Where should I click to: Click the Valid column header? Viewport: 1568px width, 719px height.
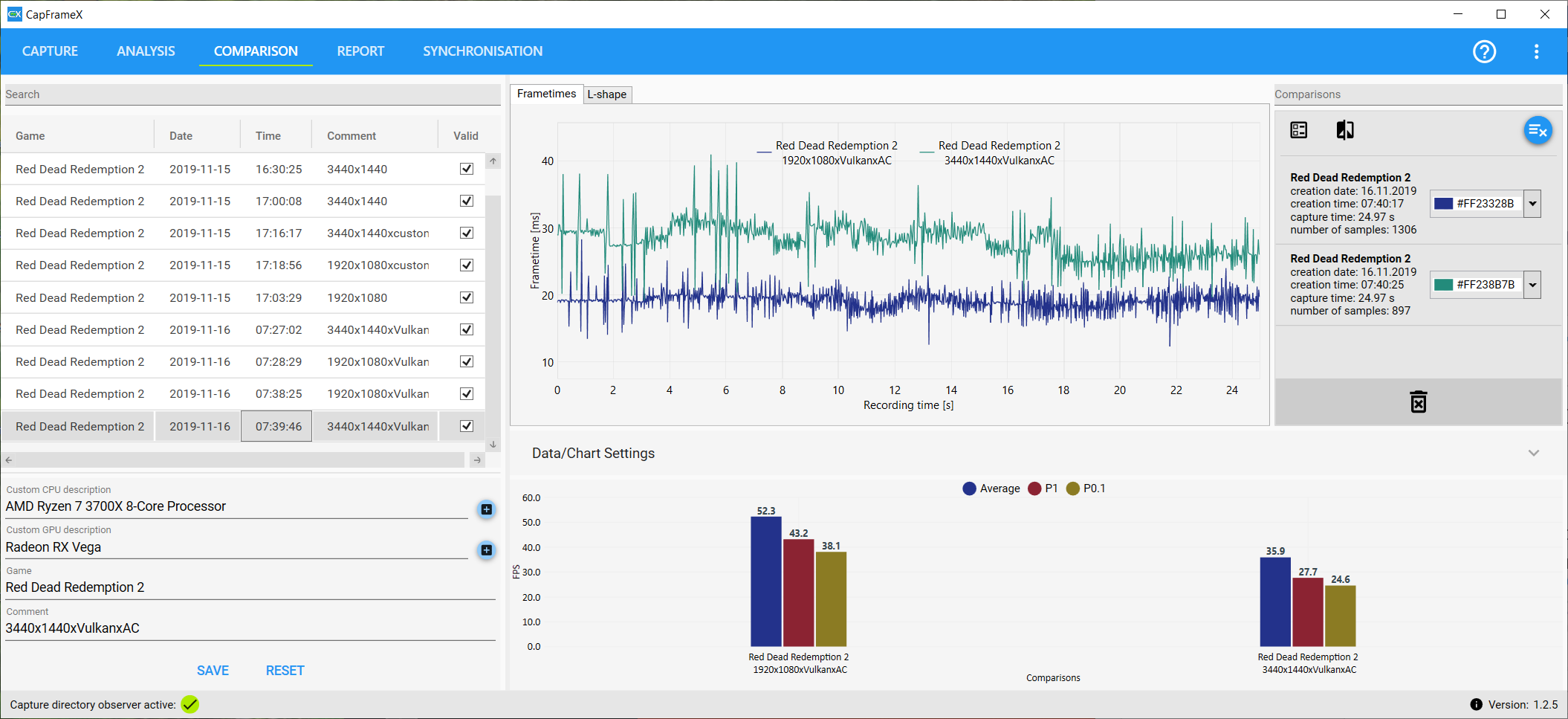click(x=466, y=136)
